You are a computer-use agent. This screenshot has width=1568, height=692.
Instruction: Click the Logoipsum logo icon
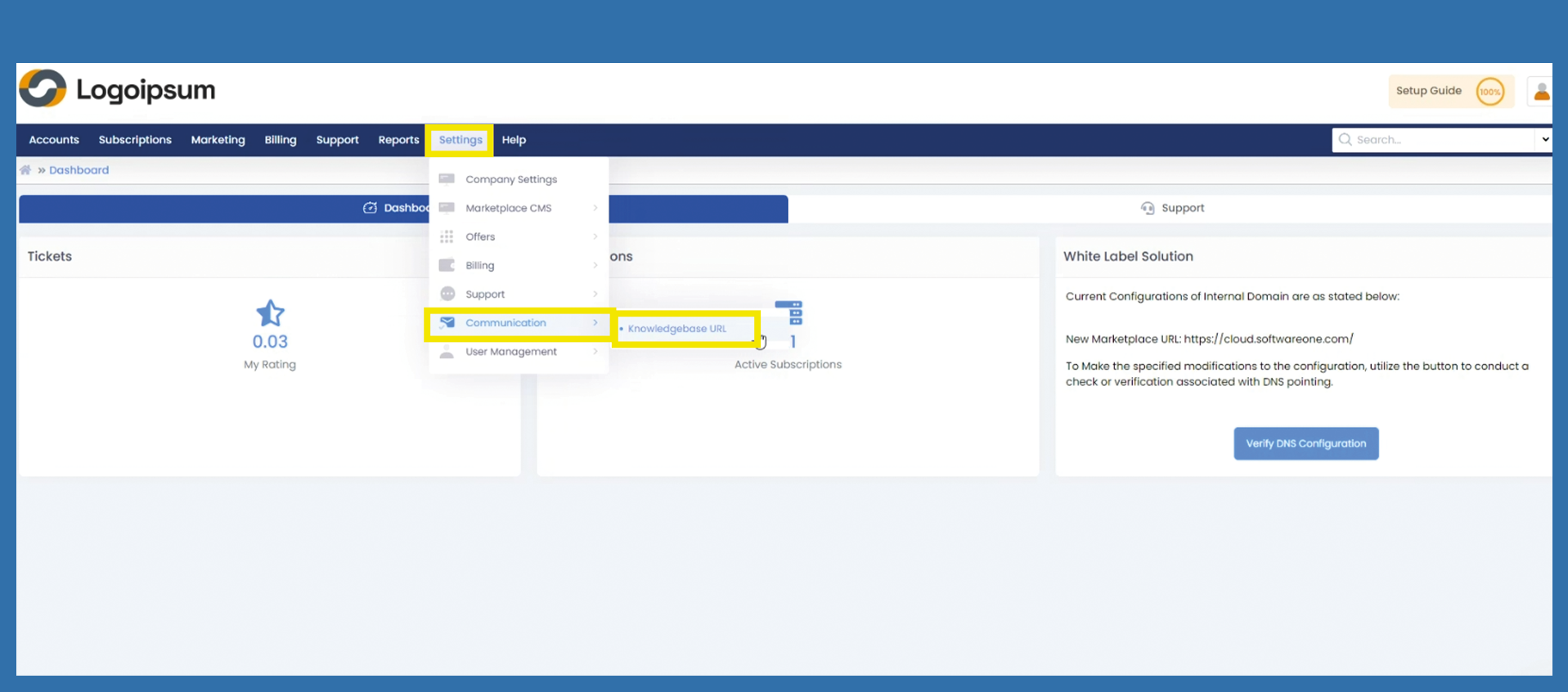click(x=43, y=88)
